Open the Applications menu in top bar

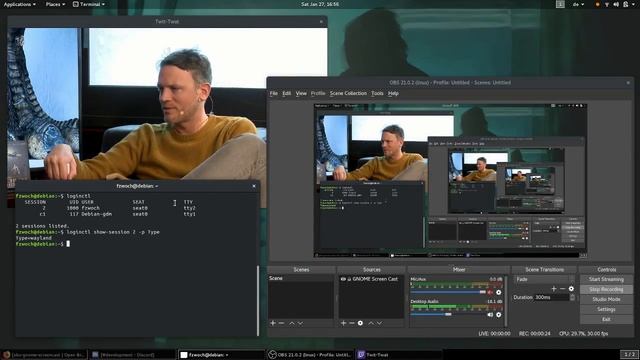pyautogui.click(x=19, y=4)
